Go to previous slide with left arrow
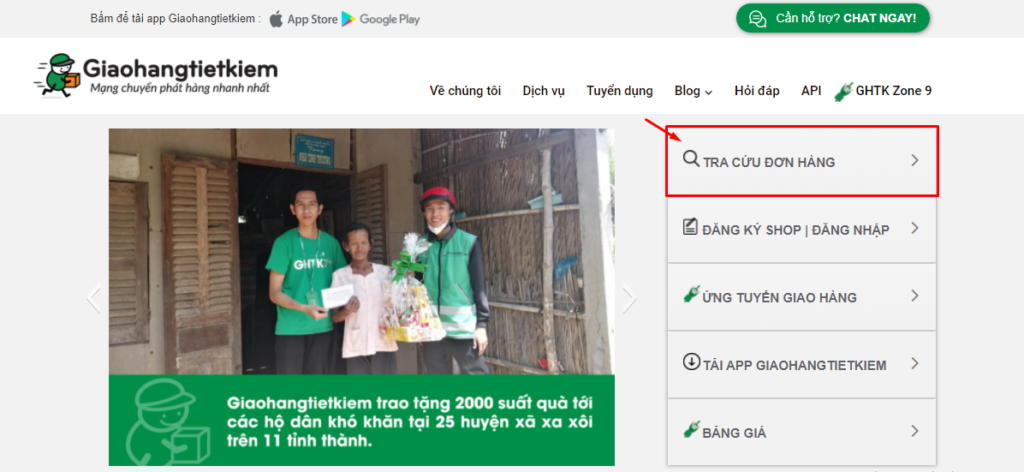 coord(94,298)
